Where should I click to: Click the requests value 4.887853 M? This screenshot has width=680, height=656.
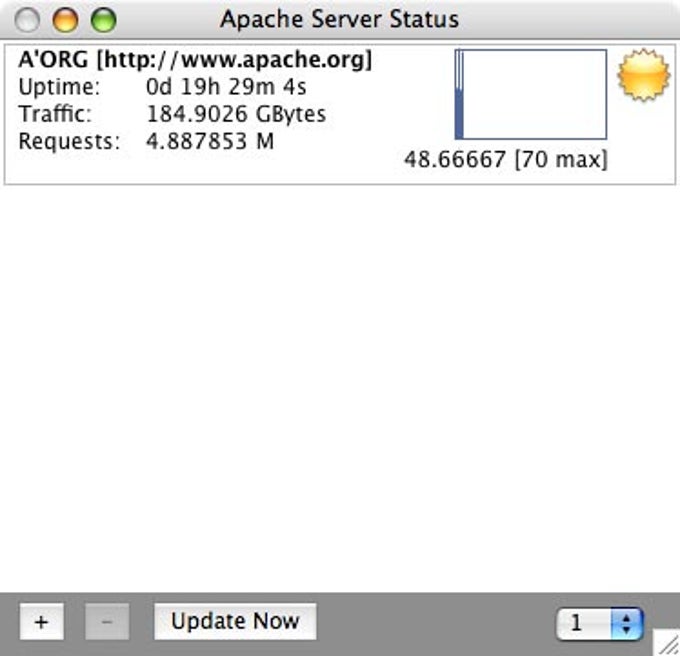point(210,141)
